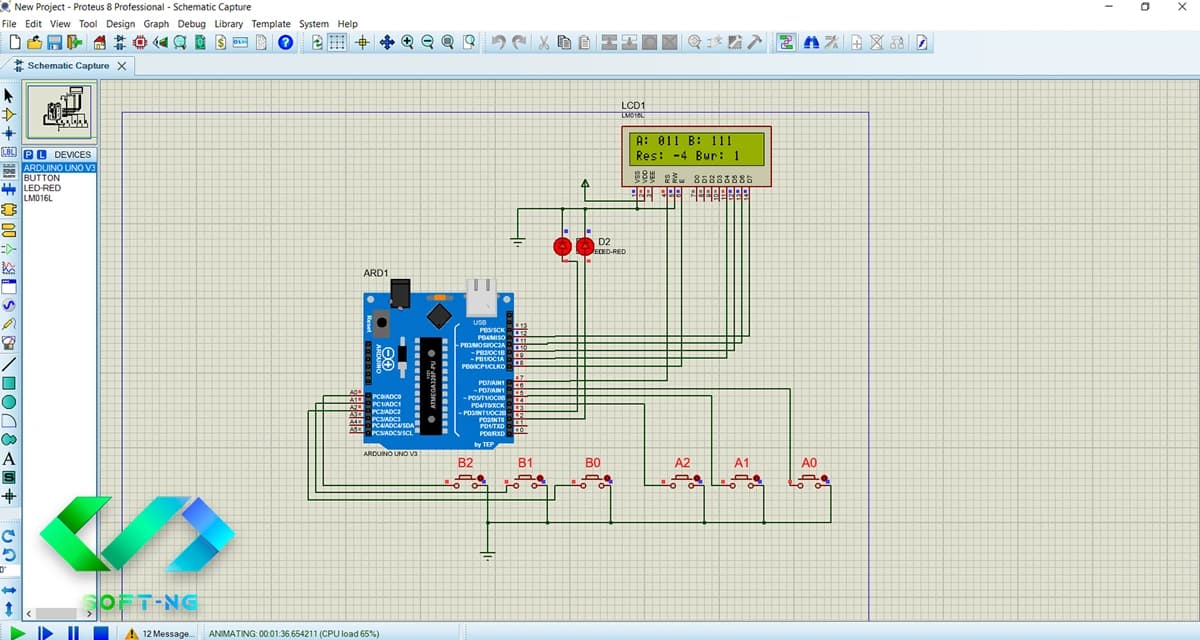Select the Wire label mode (LBL) tool
Viewport: 1200px width, 640px height.
9,153
